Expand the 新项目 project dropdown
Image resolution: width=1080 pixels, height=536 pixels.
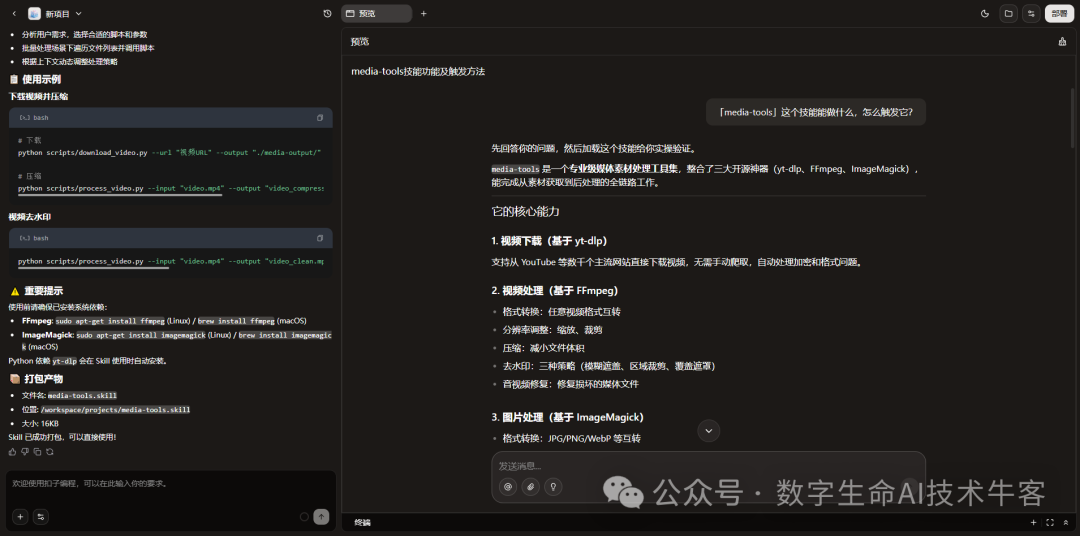(79, 14)
